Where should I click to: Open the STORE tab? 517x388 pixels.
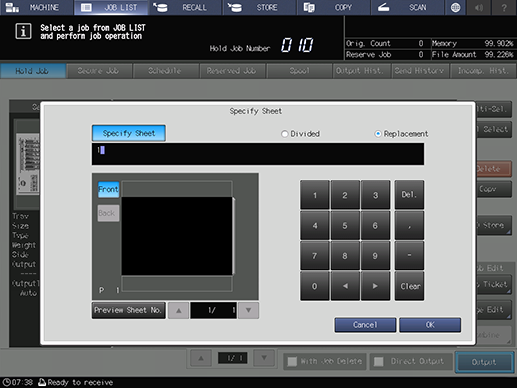(260, 7)
